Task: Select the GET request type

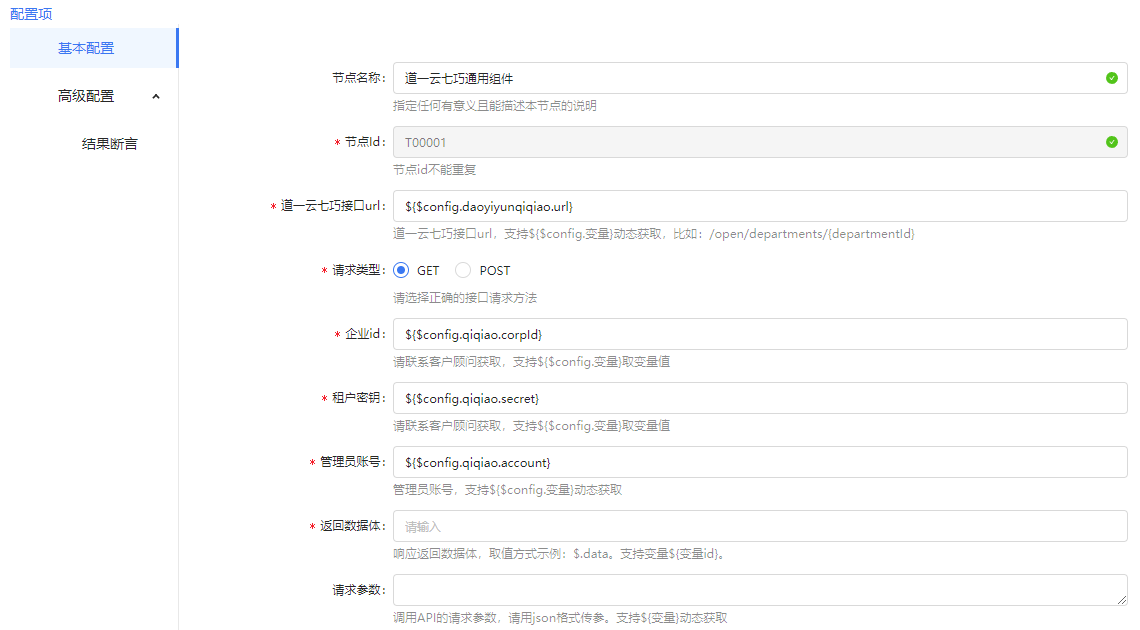Action: click(402, 270)
